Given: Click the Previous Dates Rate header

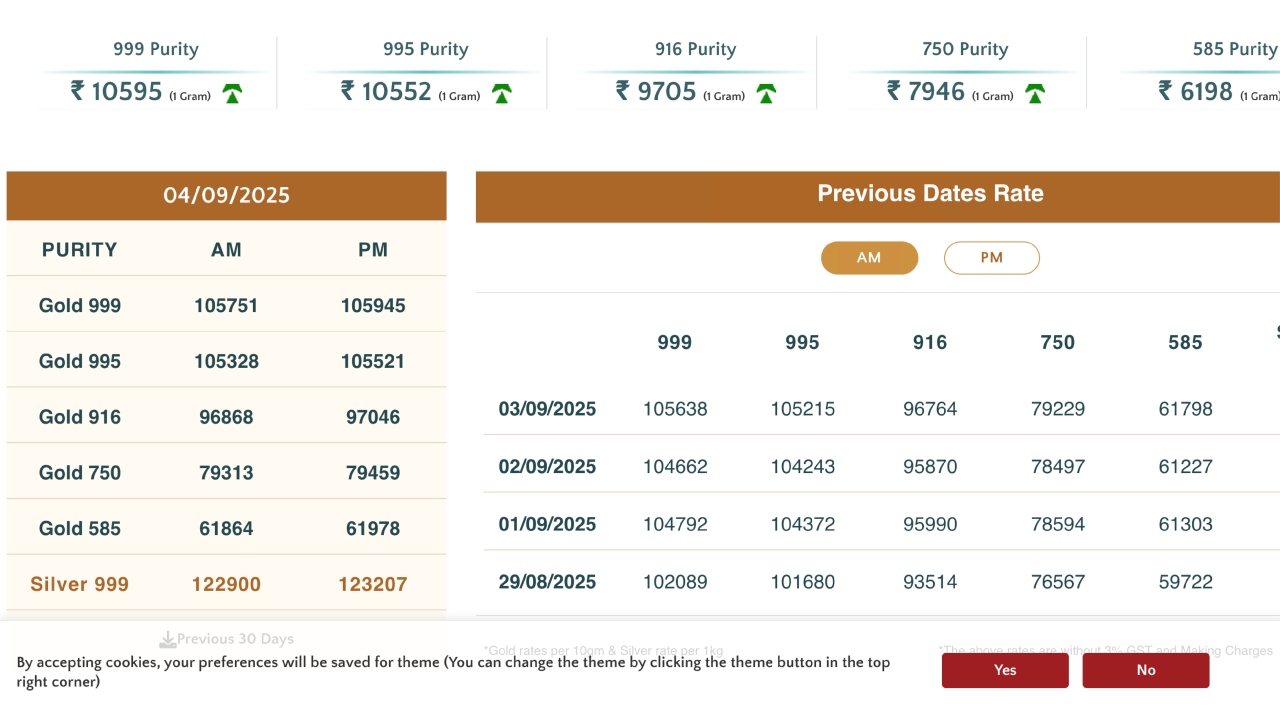Looking at the screenshot, I should click(930, 194).
